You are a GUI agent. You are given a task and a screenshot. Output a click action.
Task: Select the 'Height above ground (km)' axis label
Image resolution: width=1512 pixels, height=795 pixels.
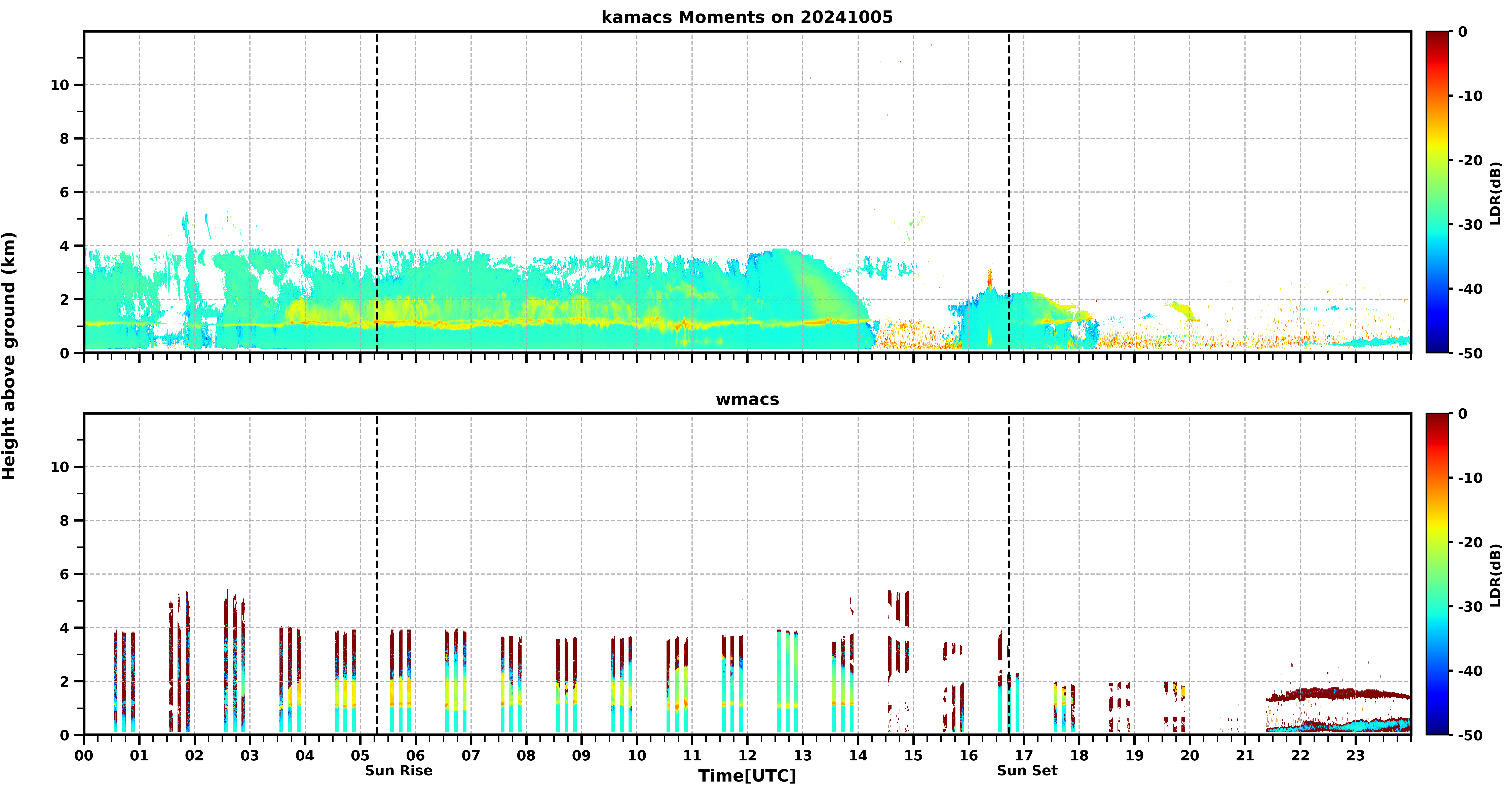coord(9,356)
